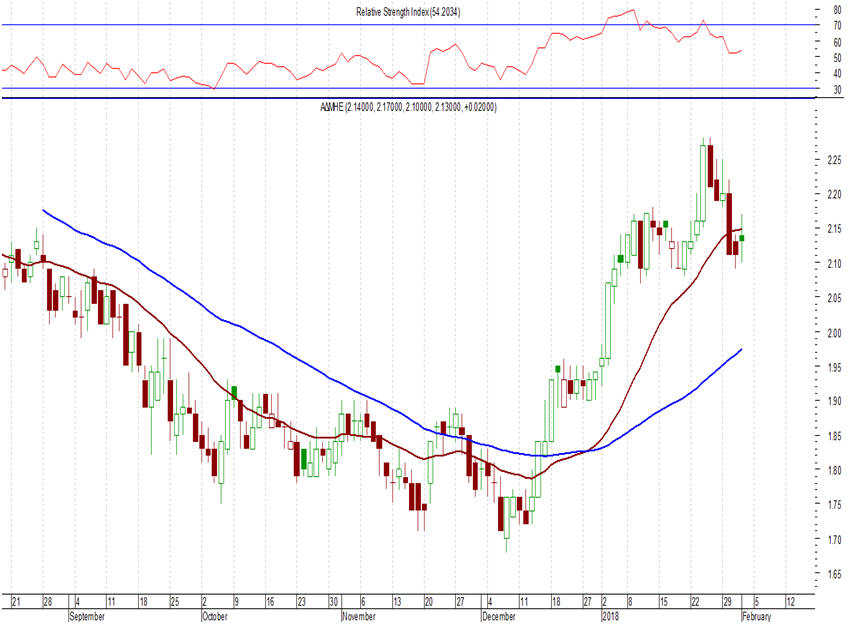Click the date tick labeled 28
The width and height of the screenshot is (846, 624).
(x=48, y=602)
